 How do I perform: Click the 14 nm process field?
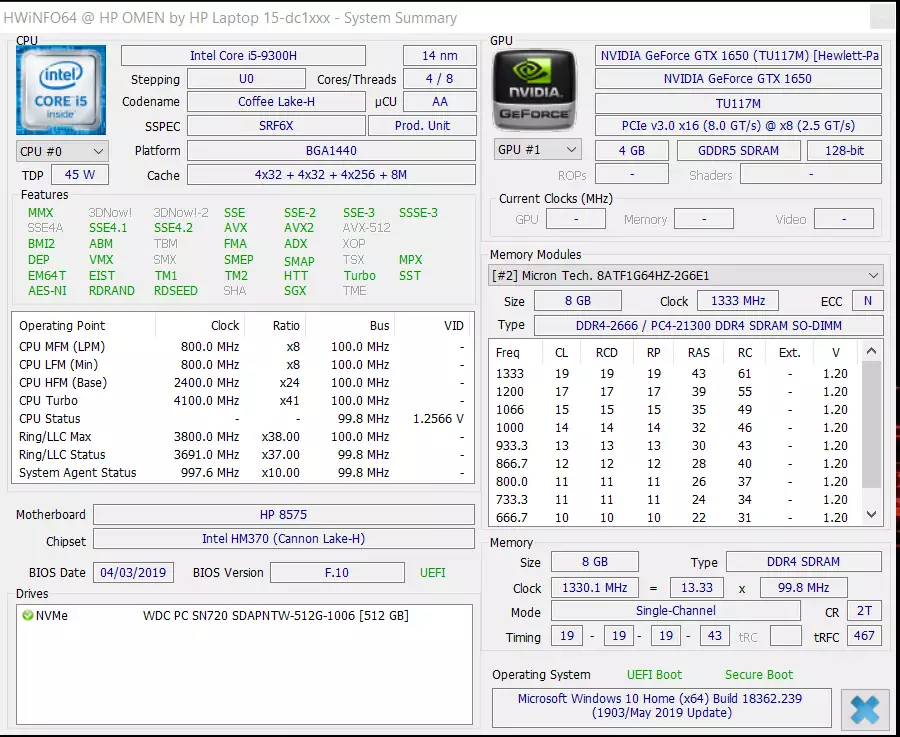[x=440, y=56]
